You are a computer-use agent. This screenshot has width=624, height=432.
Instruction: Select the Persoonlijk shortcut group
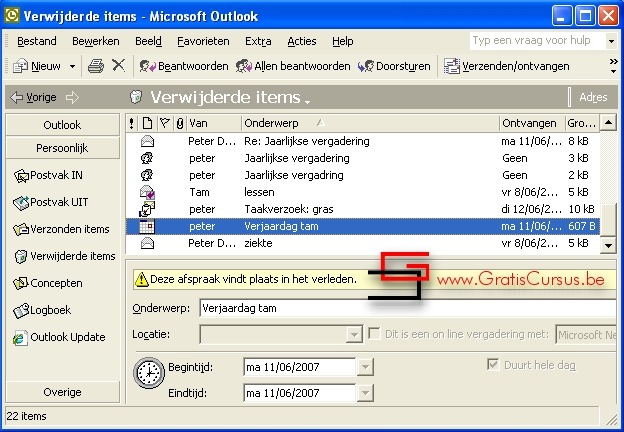click(x=62, y=148)
